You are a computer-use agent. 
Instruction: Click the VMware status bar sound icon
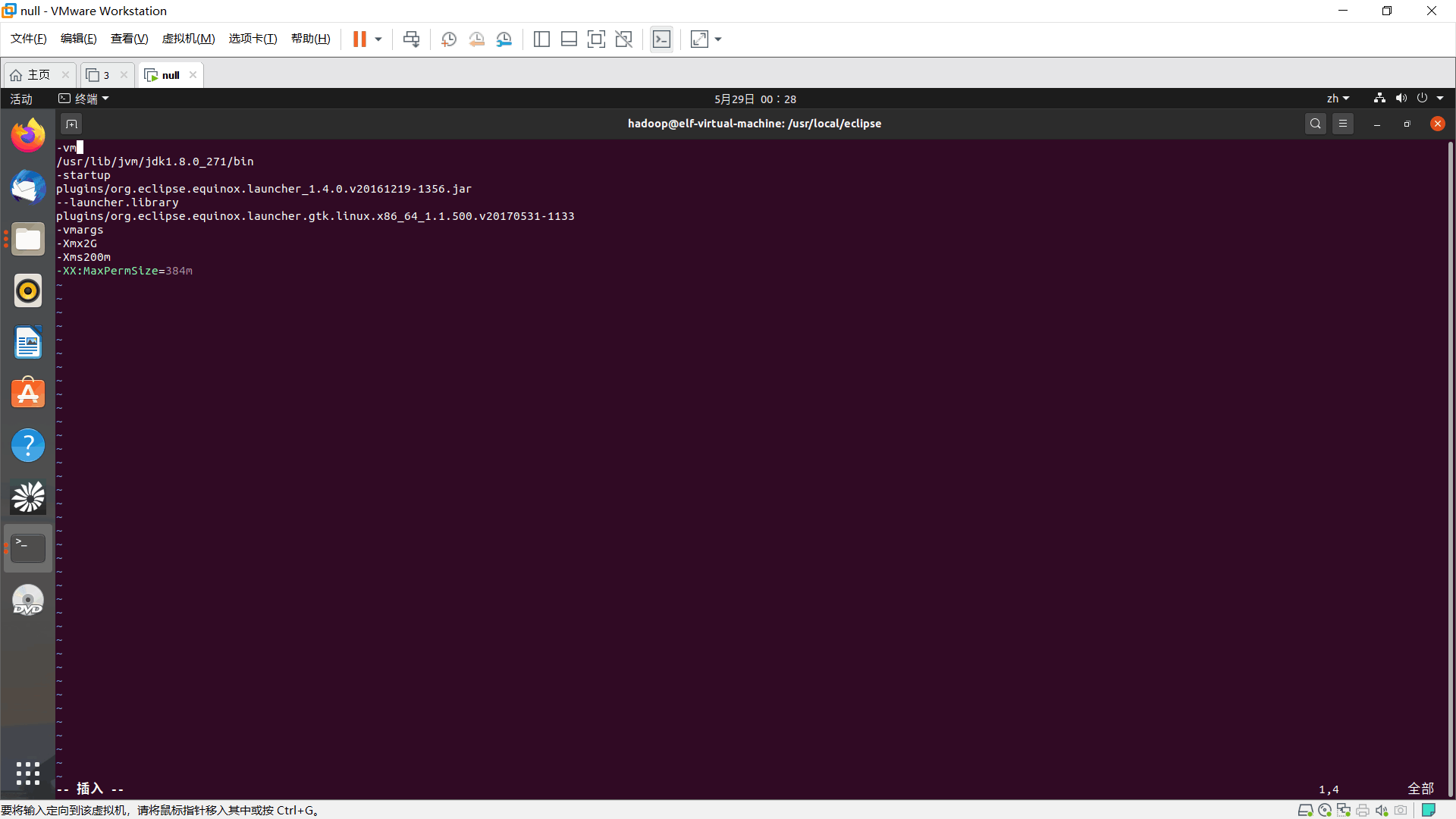click(x=1382, y=811)
